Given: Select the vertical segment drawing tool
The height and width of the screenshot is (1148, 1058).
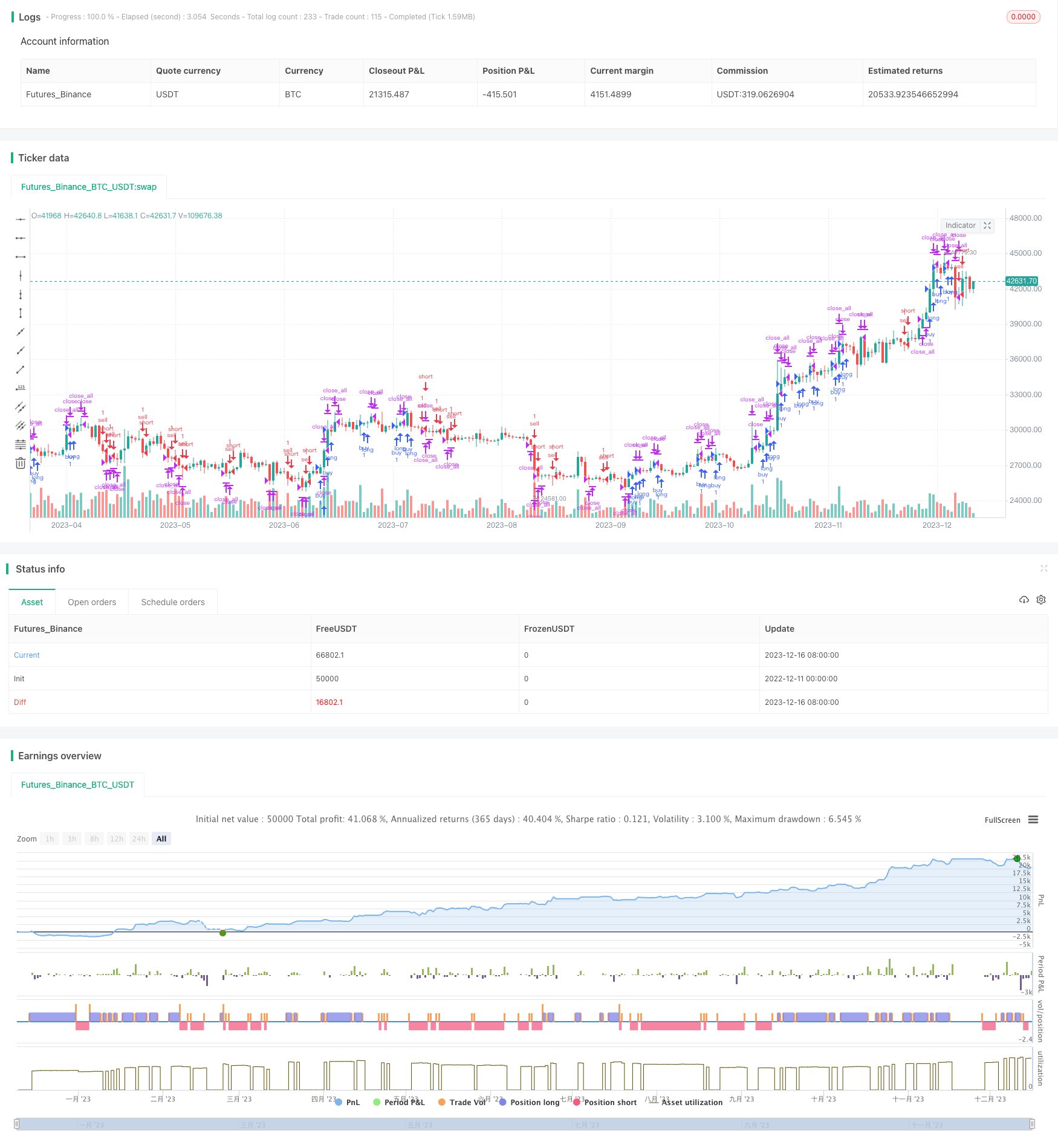Looking at the screenshot, I should click(x=21, y=313).
